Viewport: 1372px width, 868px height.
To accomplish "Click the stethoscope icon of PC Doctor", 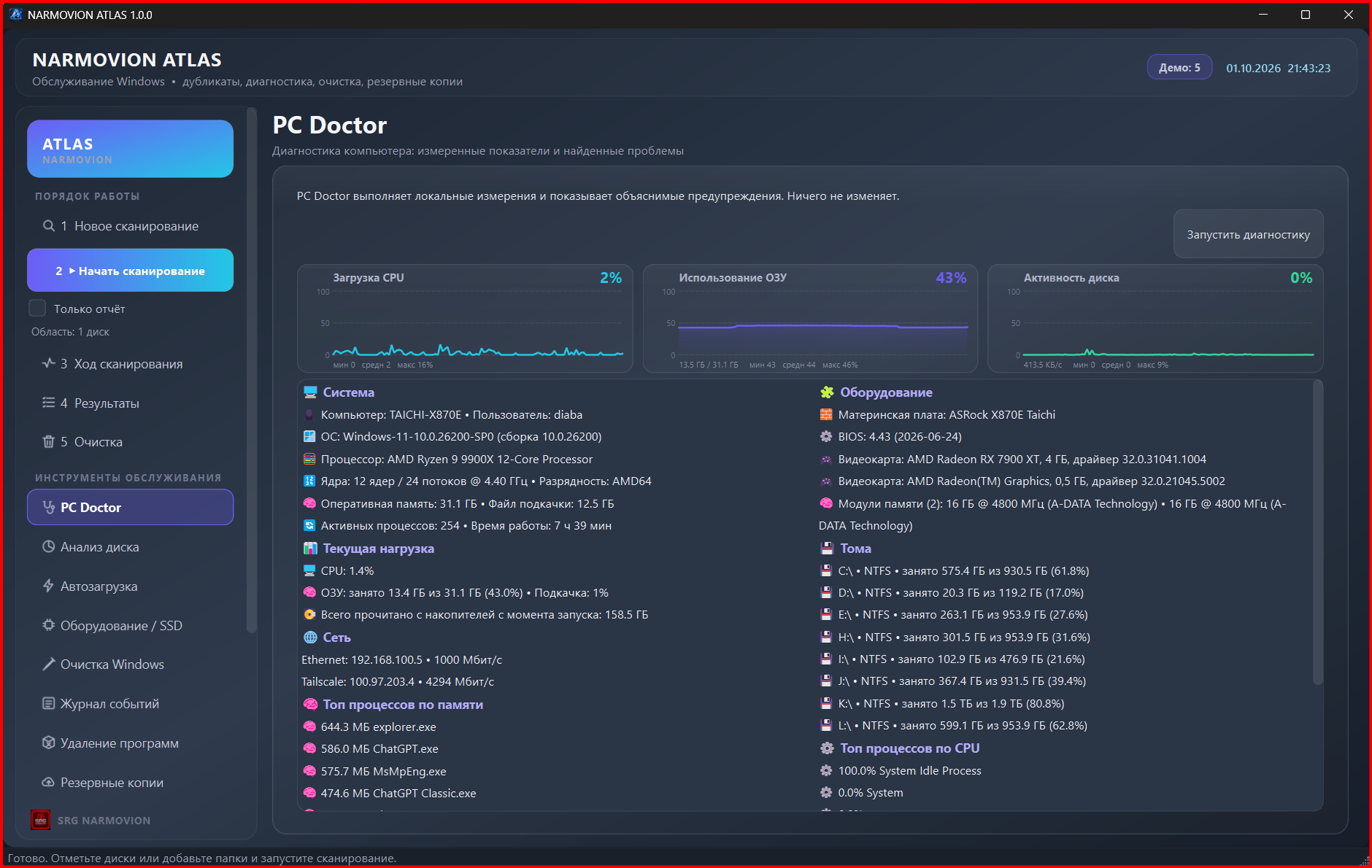I will point(49,507).
